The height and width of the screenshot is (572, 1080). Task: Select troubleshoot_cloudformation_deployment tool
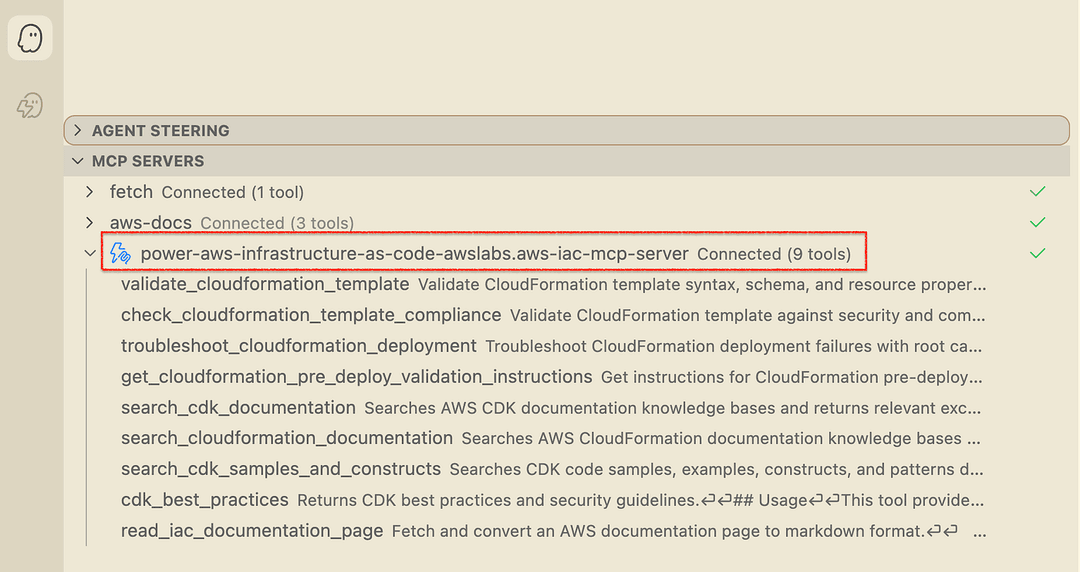[x=299, y=346]
